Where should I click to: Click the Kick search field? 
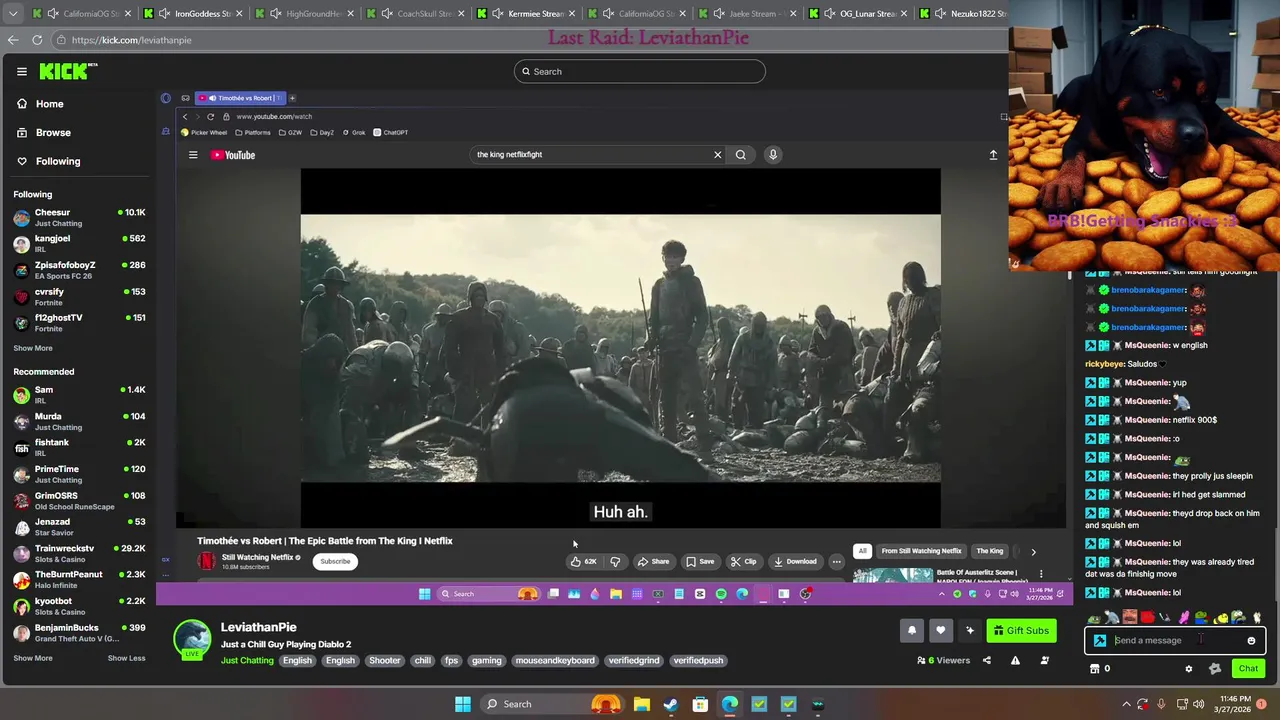pos(640,71)
